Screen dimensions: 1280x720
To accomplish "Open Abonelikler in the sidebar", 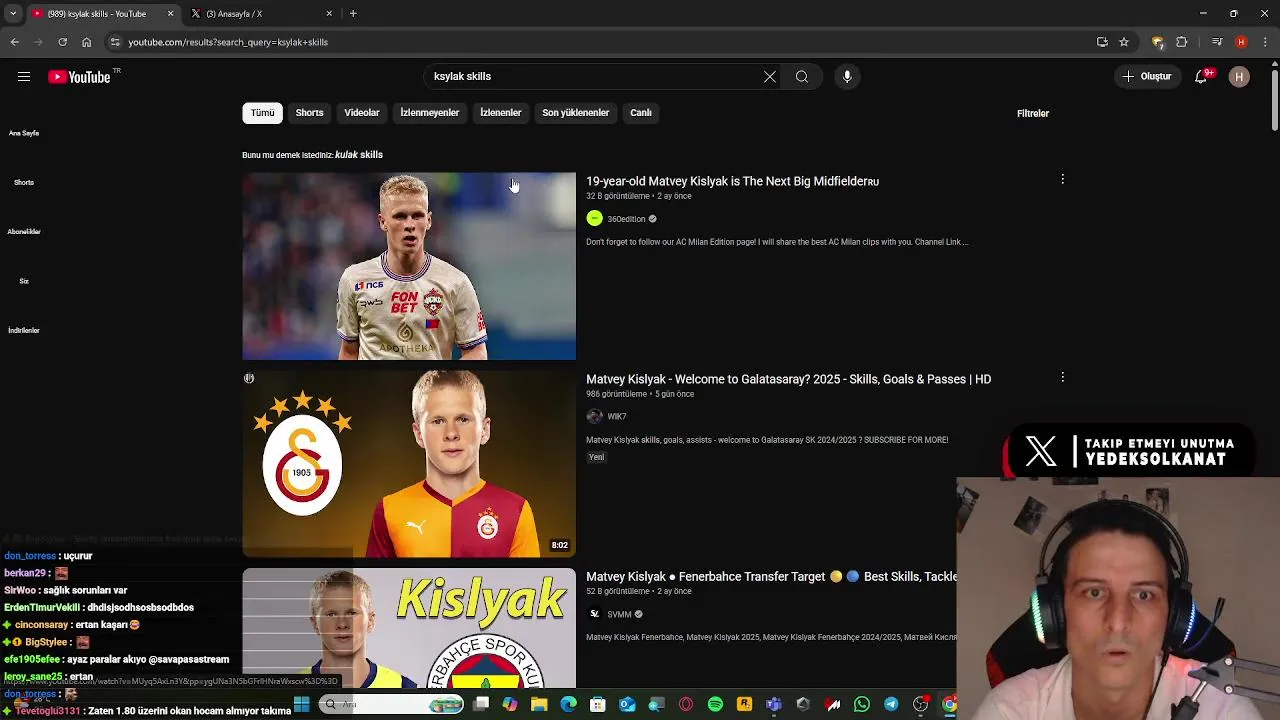I will [x=24, y=231].
